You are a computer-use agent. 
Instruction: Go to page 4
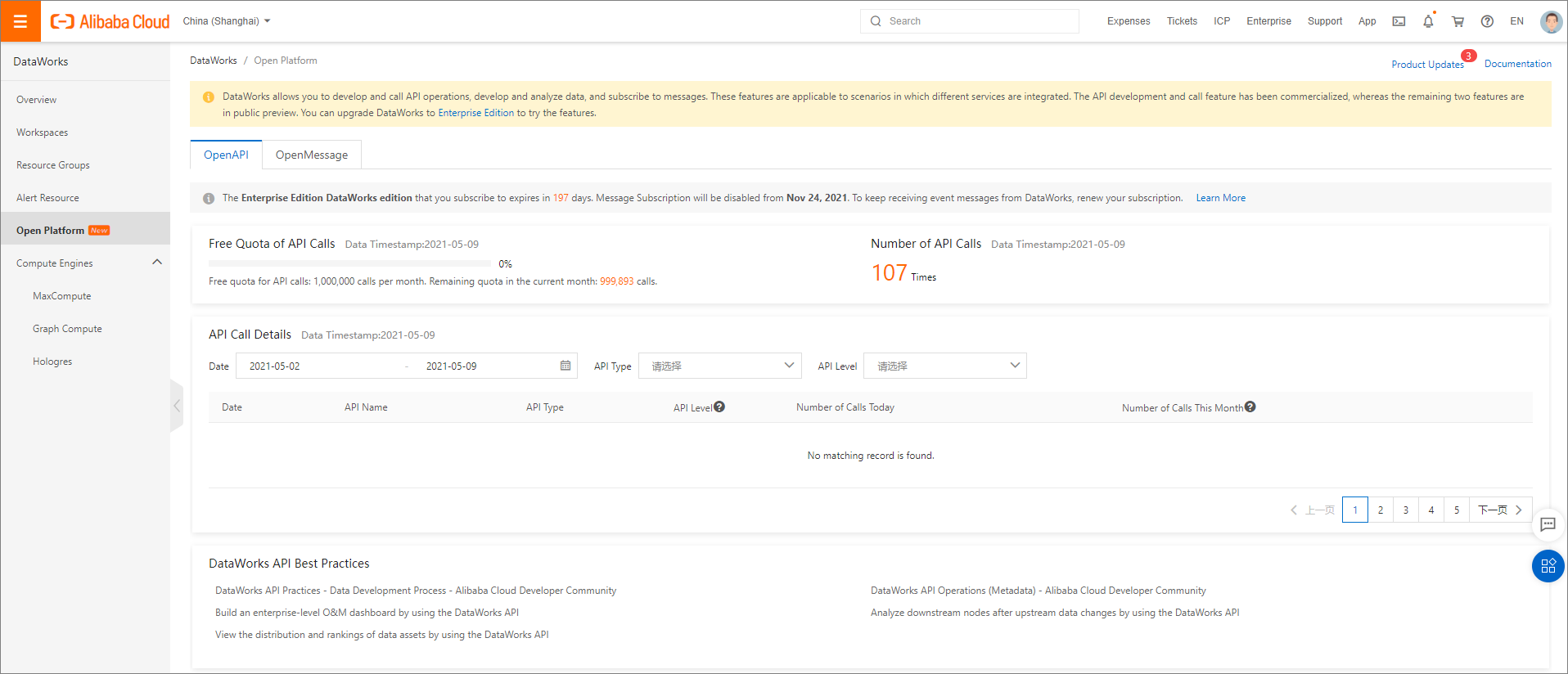coord(1431,510)
